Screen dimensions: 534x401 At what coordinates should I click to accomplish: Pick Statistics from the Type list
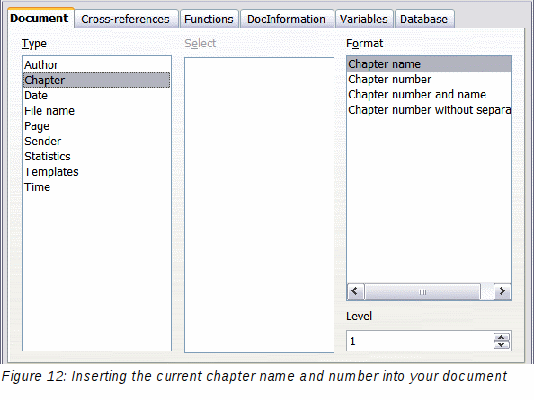point(97,156)
